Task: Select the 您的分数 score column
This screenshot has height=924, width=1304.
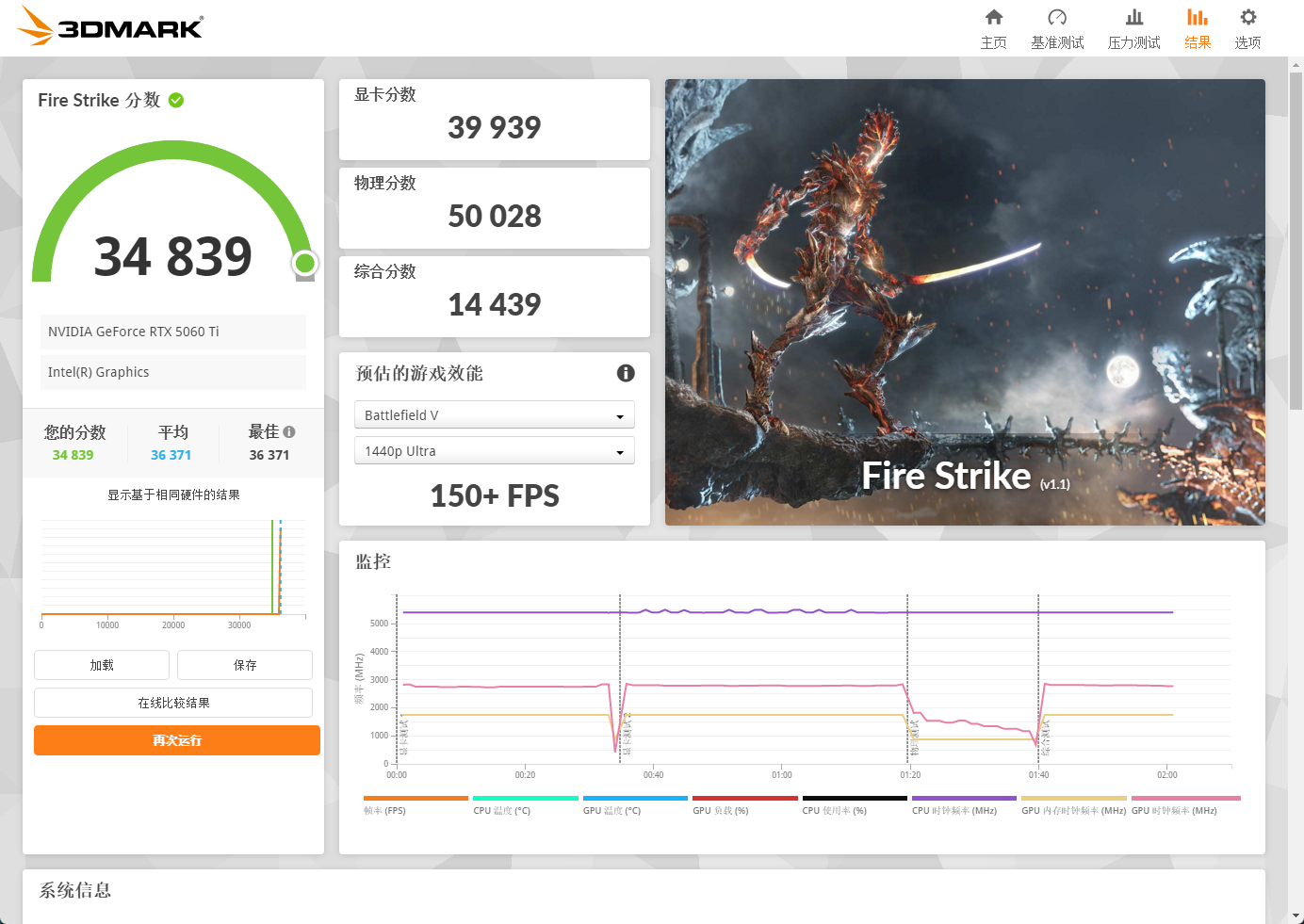Action: coord(75,442)
